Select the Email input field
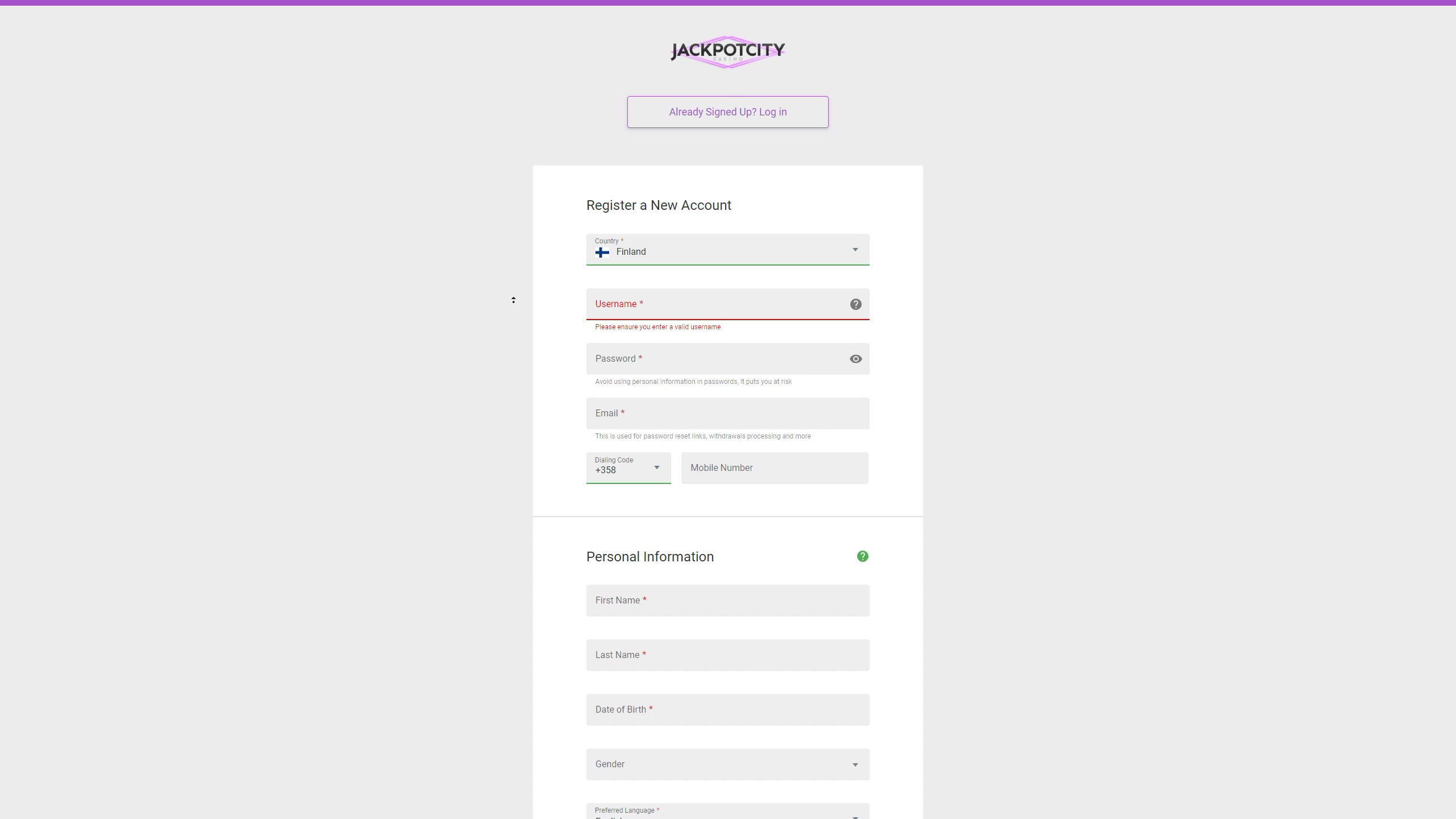This screenshot has width=1456, height=819. tap(727, 413)
